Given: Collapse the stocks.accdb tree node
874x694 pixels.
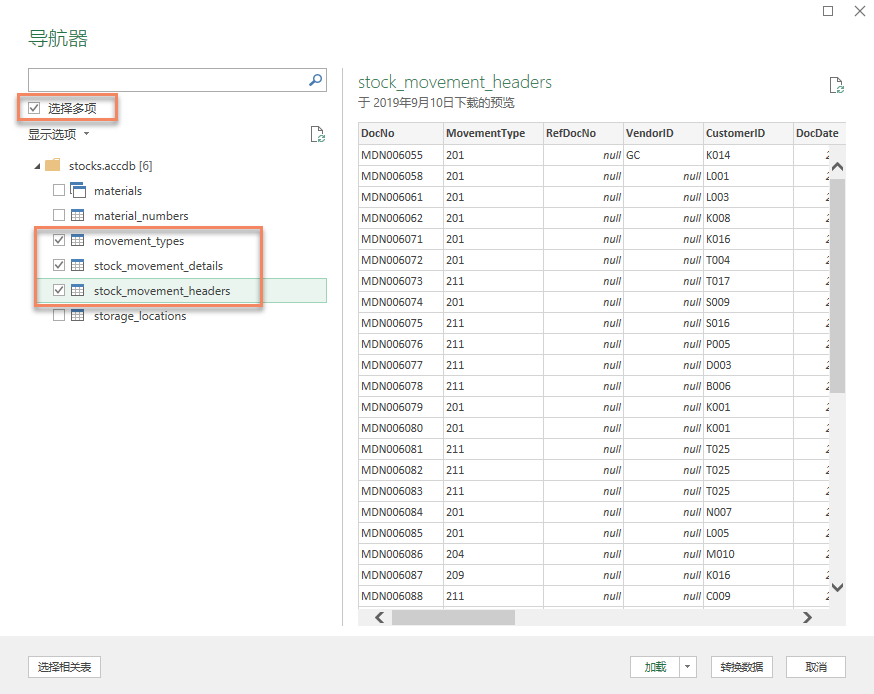Looking at the screenshot, I should pos(37,166).
